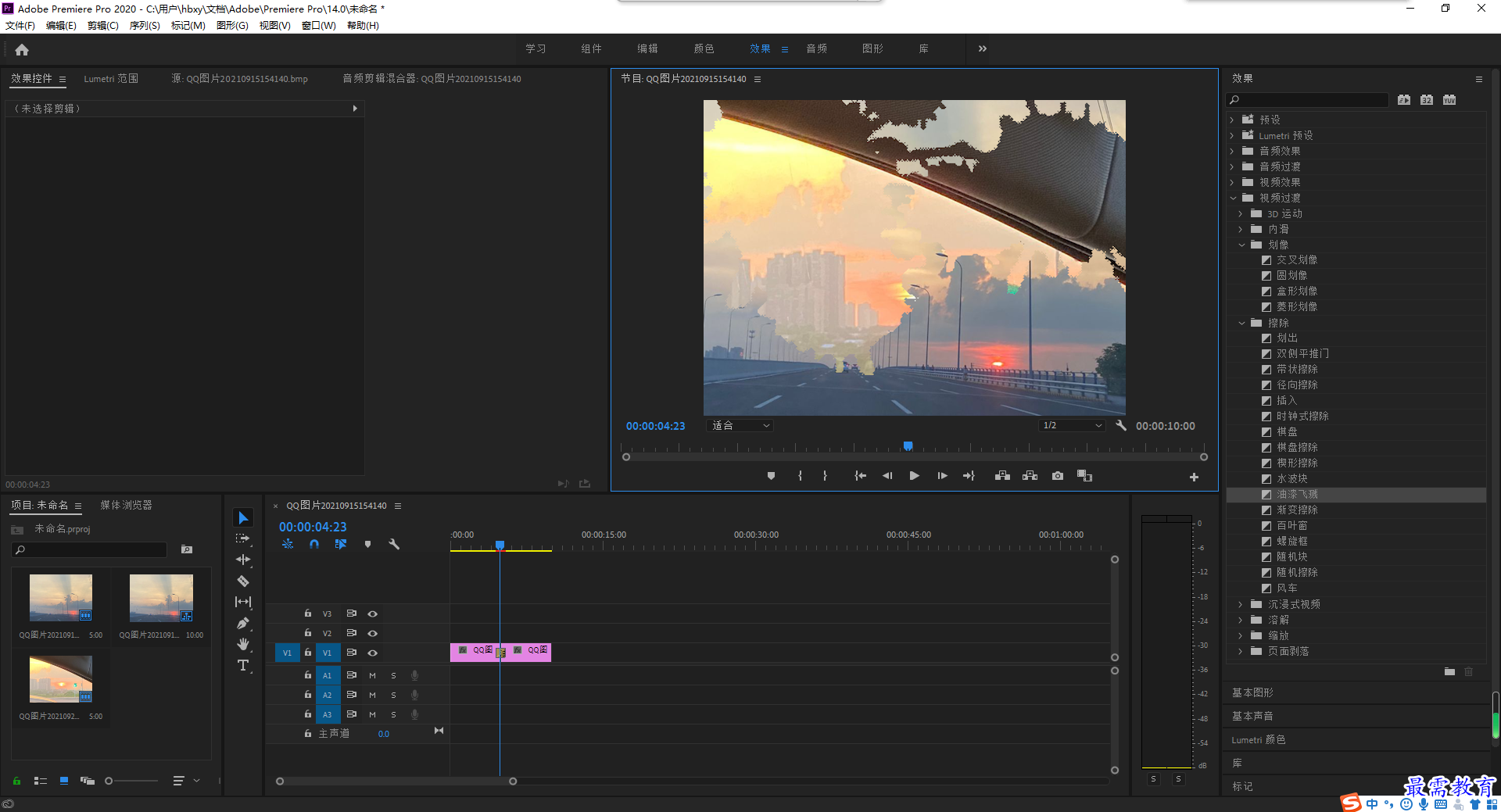Switch to the 颜色 workspace tab
Viewport: 1501px width, 812px height.
click(704, 48)
